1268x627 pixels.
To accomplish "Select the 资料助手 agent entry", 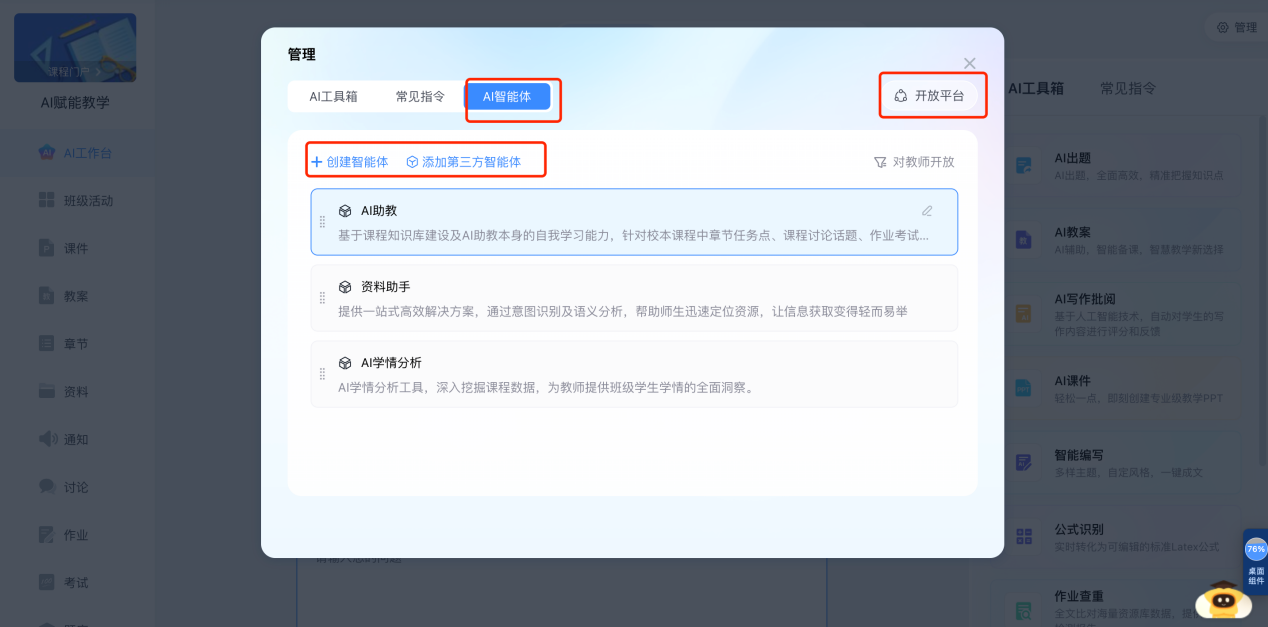I will tap(633, 298).
